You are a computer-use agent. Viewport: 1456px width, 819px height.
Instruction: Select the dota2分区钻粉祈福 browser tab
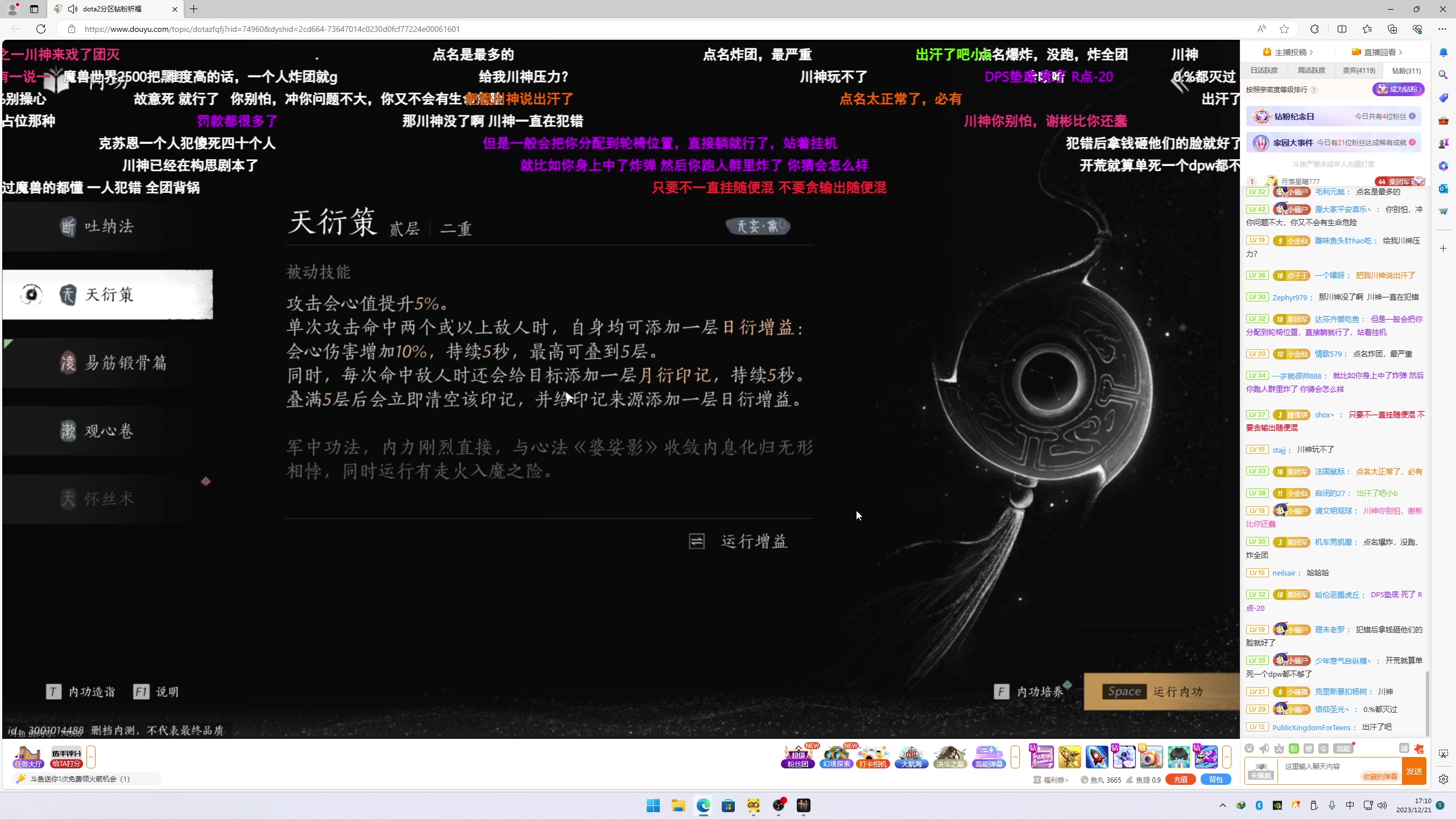[x=116, y=9]
